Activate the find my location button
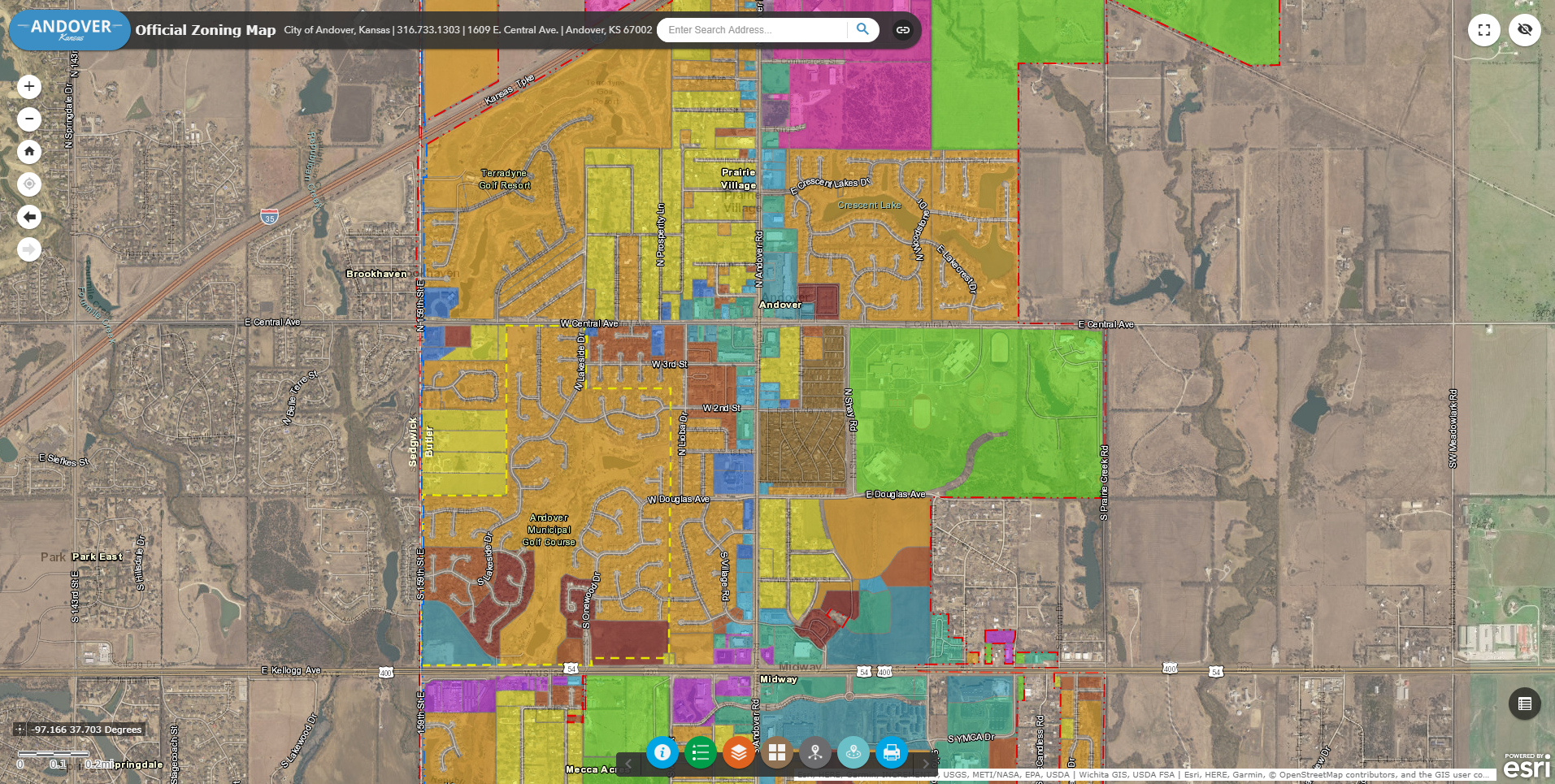This screenshot has width=1555, height=784. coord(29,184)
